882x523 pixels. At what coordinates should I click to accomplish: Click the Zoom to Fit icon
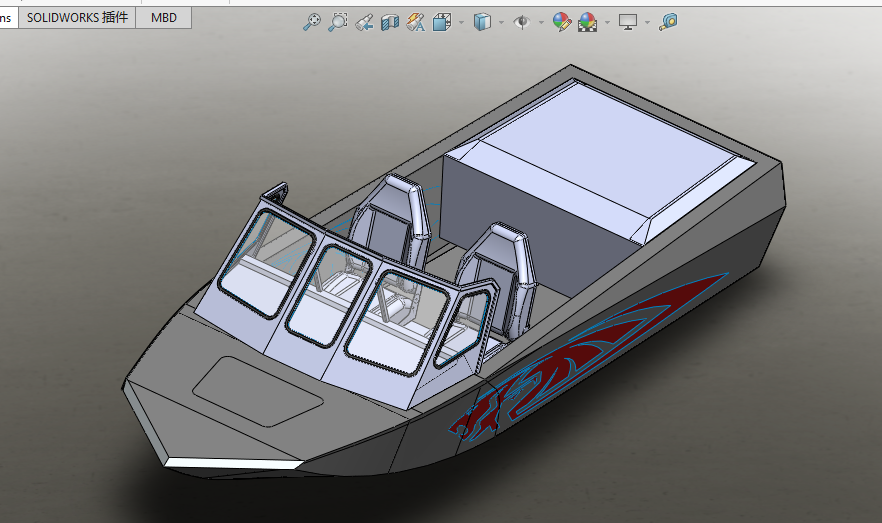coord(312,21)
